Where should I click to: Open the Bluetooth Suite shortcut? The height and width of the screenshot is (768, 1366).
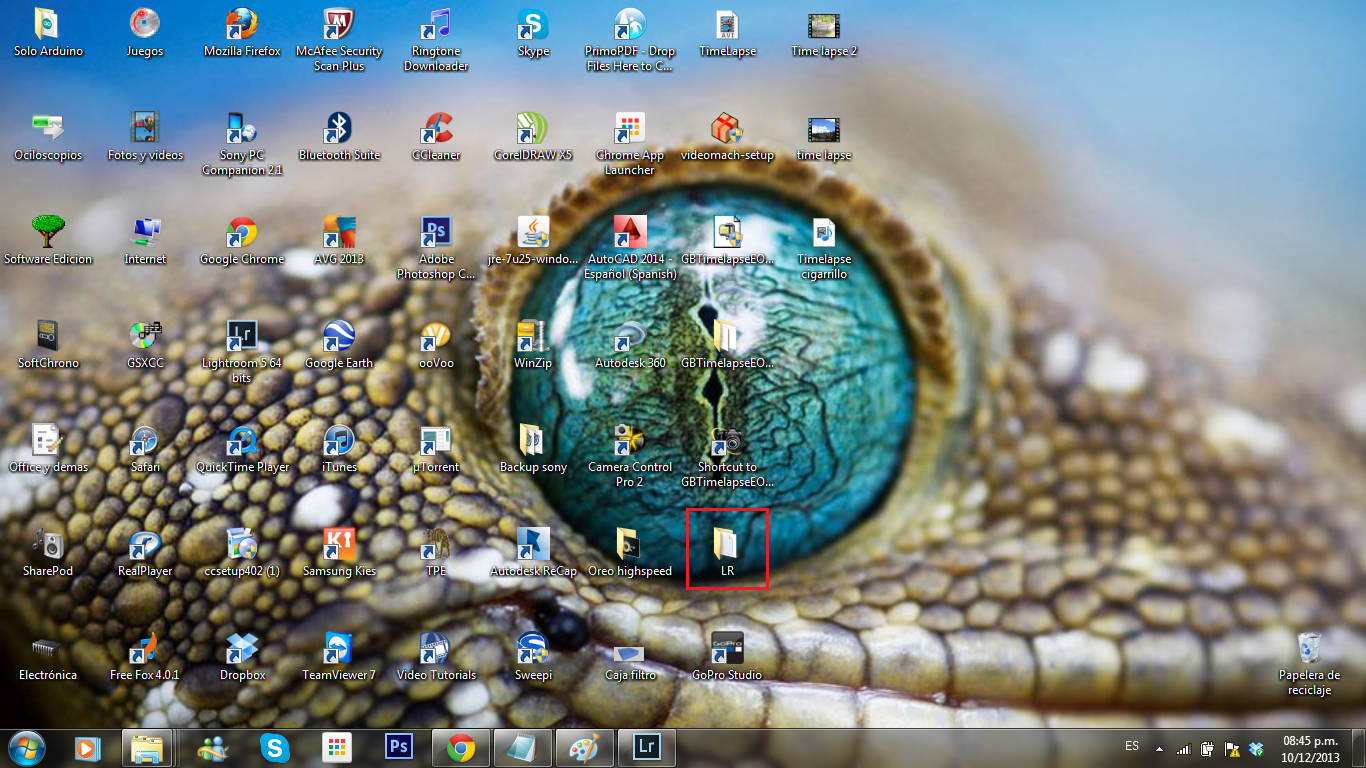click(x=339, y=137)
